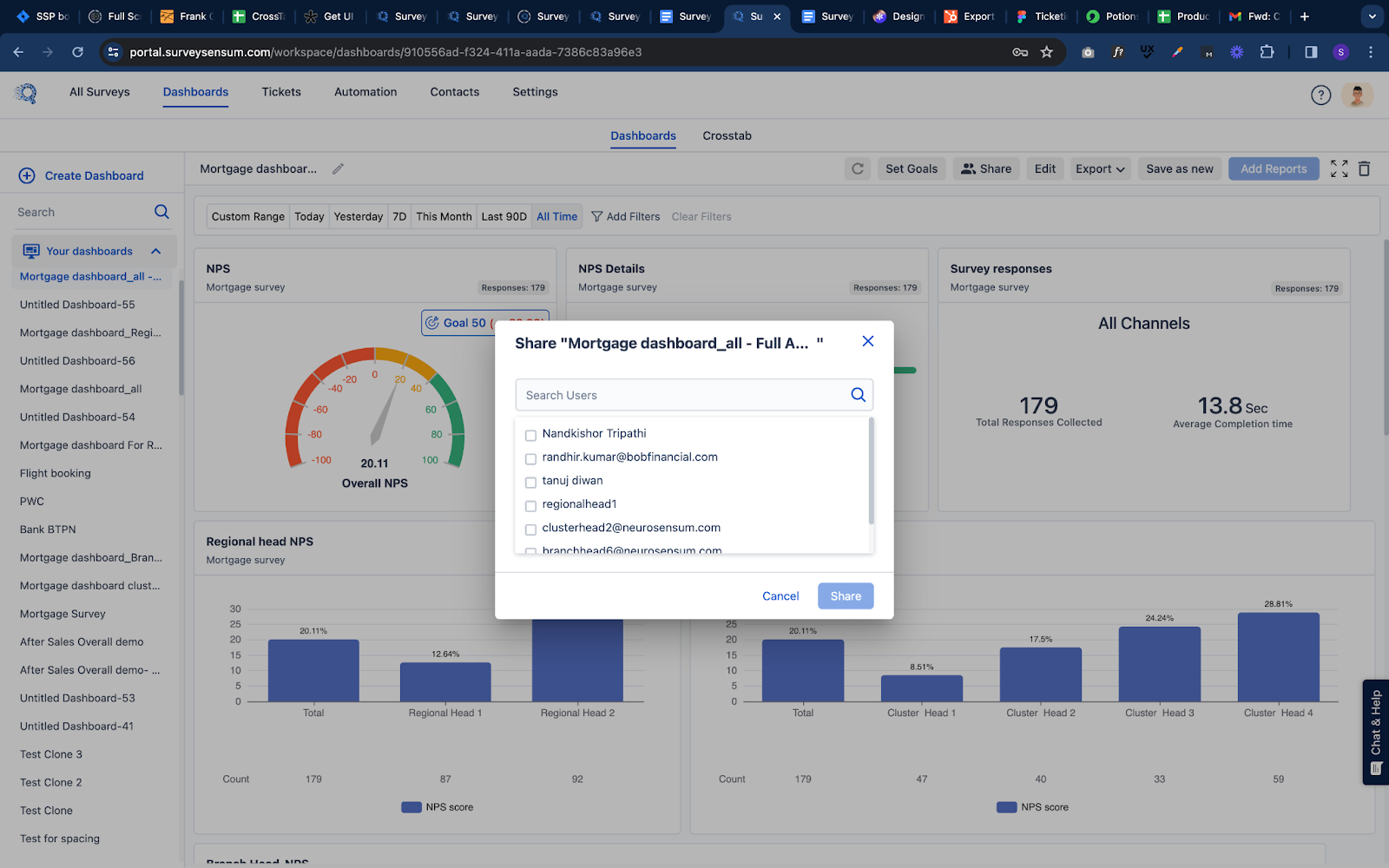
Task: Click the Edit dashboard button
Action: coord(1045,169)
